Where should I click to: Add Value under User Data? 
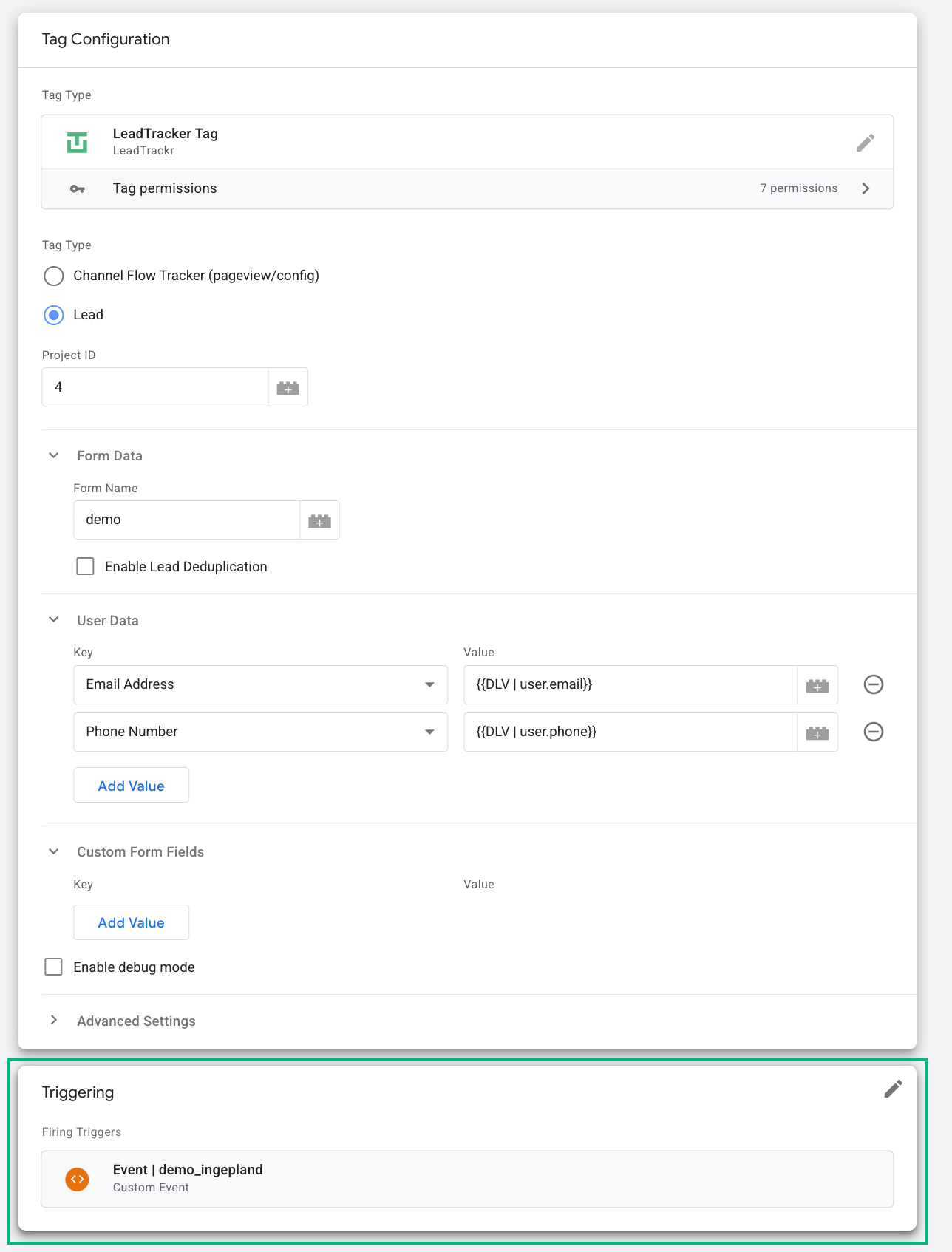tap(131, 786)
